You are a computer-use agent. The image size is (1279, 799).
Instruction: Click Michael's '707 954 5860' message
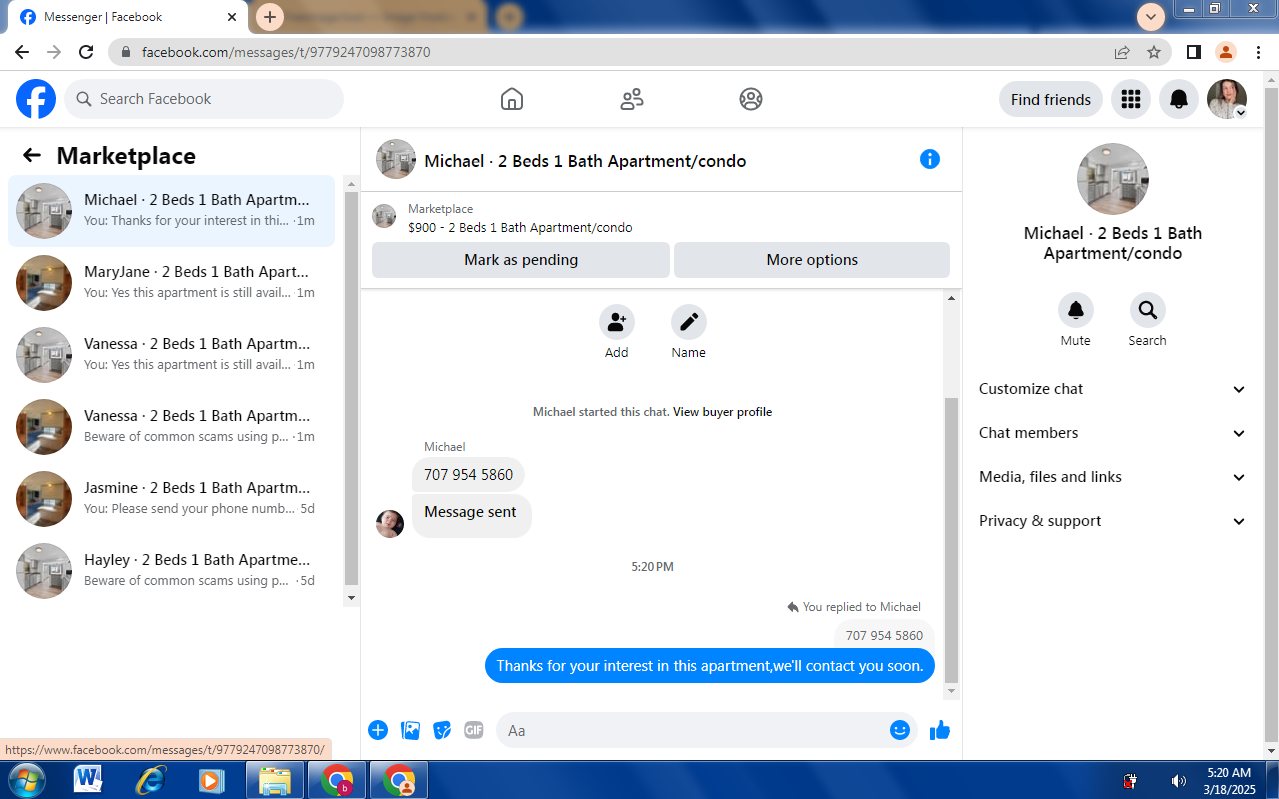click(468, 475)
